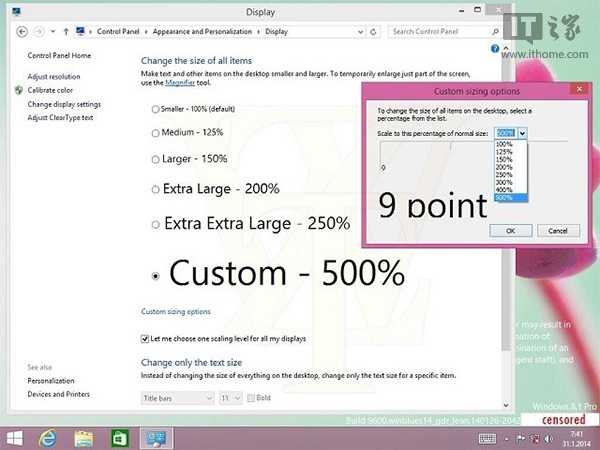Viewport: 600px width, 450px height.
Task: Cancel the Custom sizing options dialog
Action: [558, 231]
